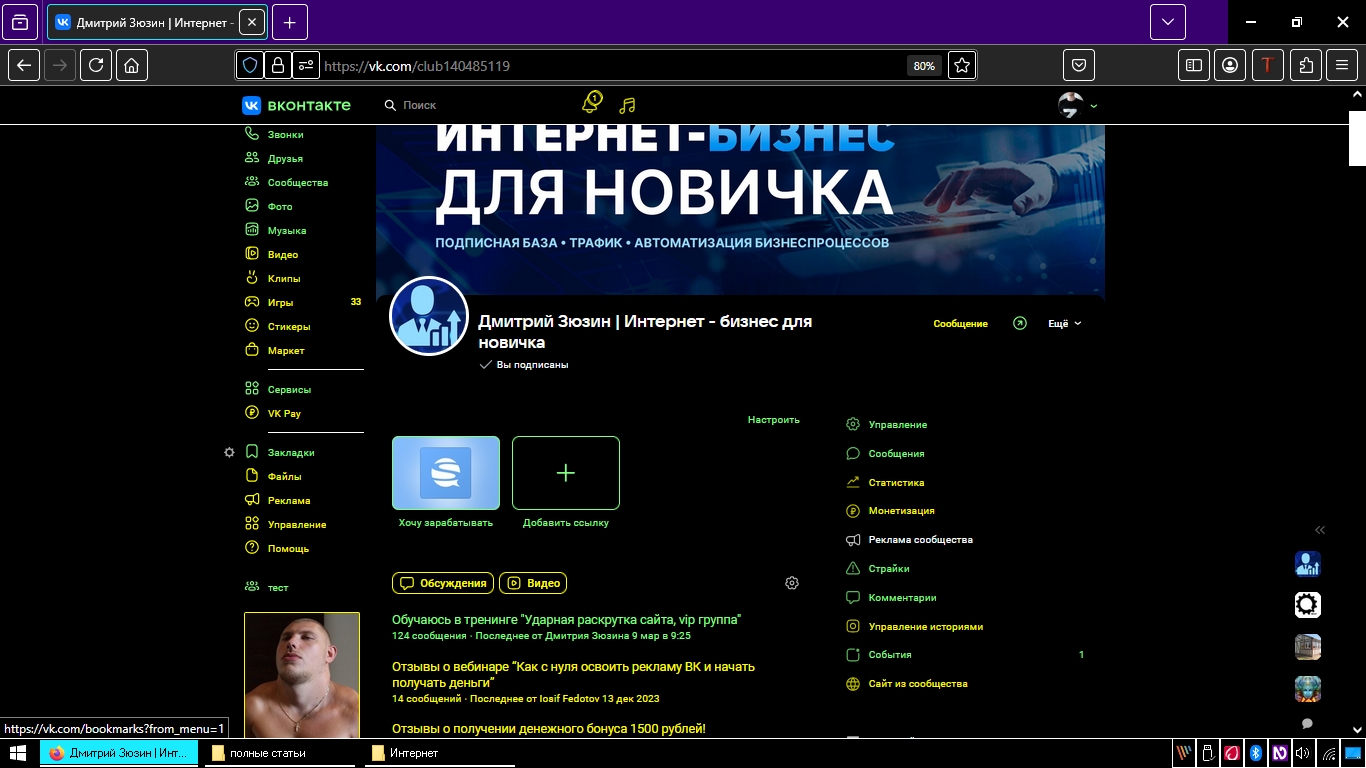Screen dimensions: 1366x768
Task: Click the Вы подписаны subscription status
Action: 524,365
